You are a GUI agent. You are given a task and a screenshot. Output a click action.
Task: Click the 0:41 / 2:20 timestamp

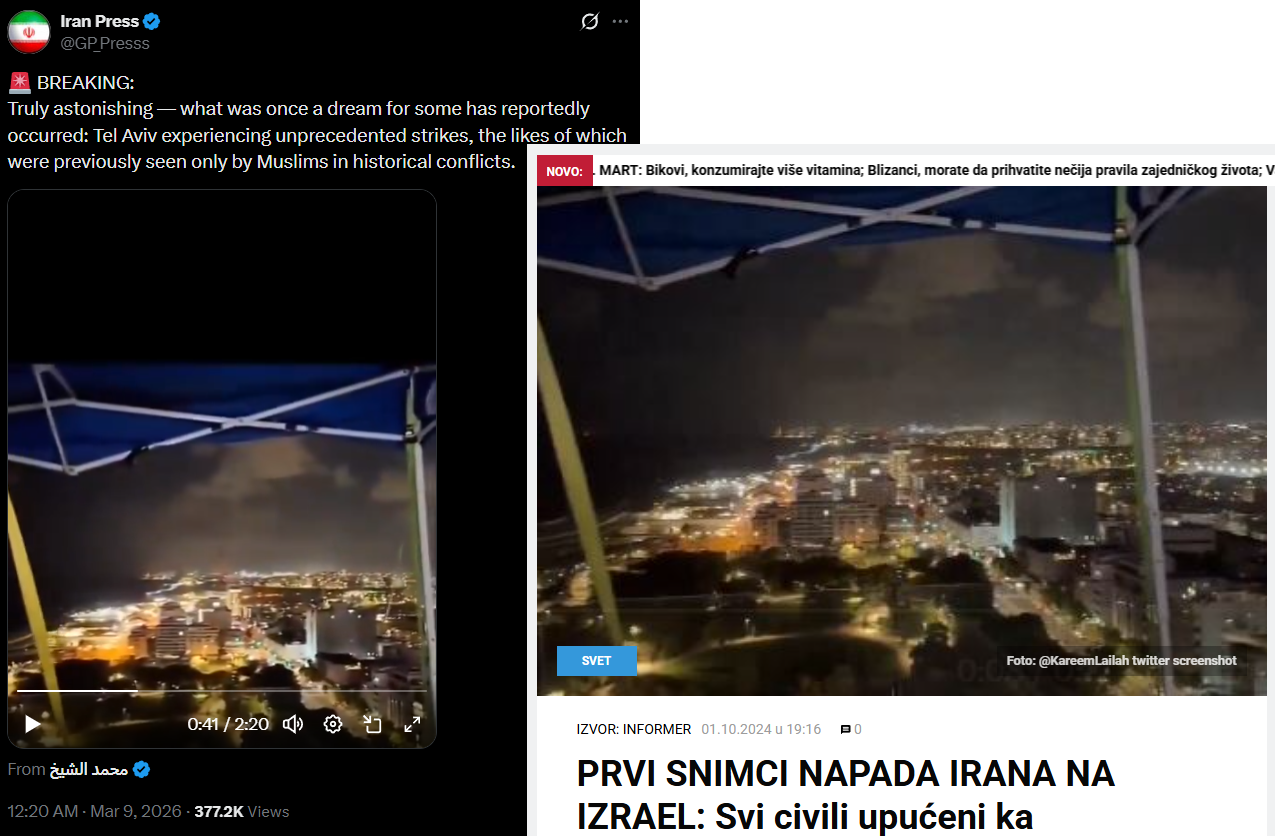click(228, 724)
